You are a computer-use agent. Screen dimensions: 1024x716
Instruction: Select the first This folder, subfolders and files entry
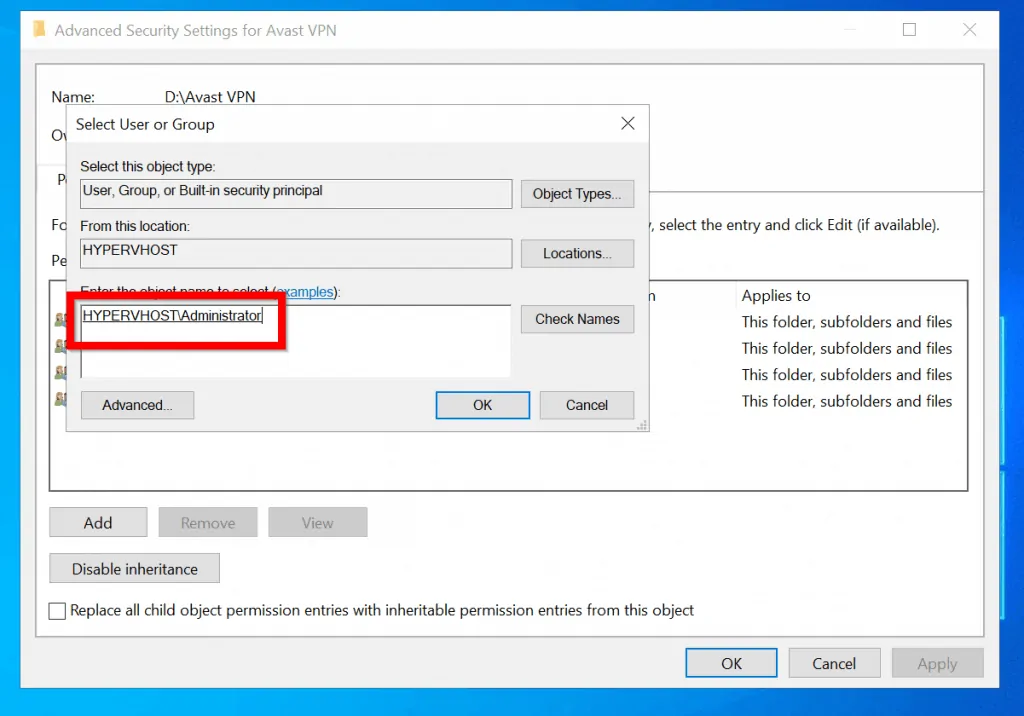point(846,322)
